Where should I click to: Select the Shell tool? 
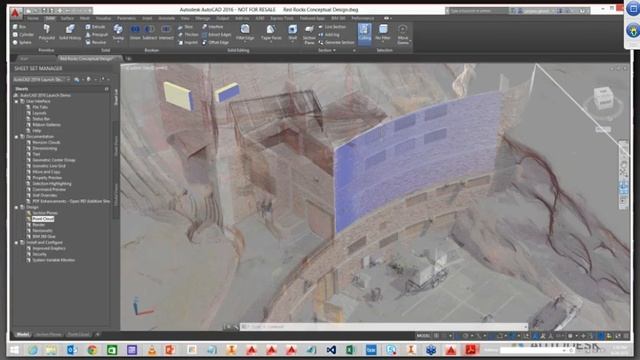(293, 32)
